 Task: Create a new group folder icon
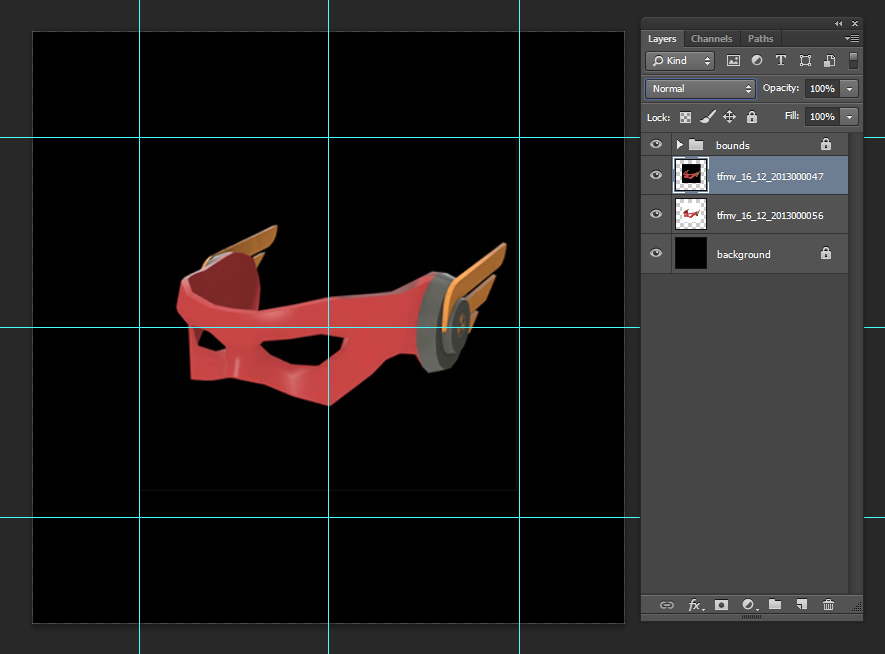tap(775, 604)
